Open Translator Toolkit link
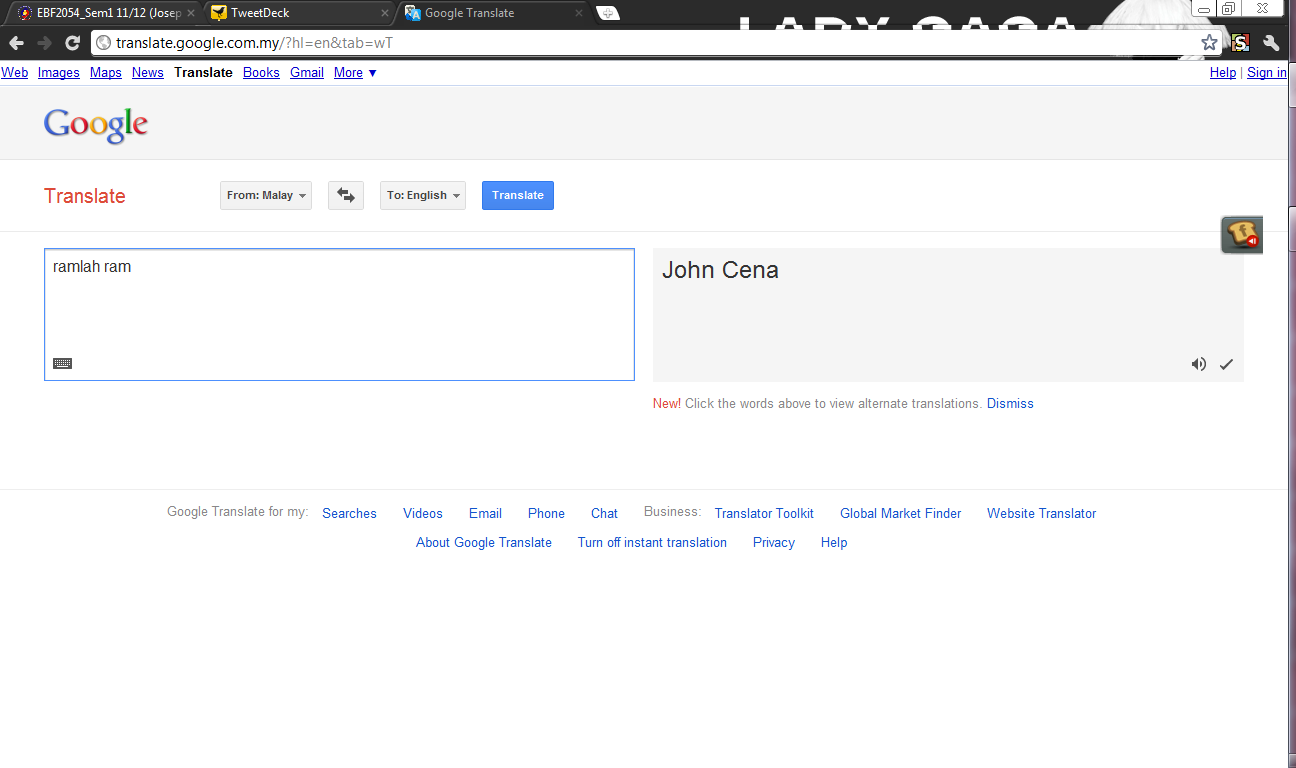 [764, 513]
